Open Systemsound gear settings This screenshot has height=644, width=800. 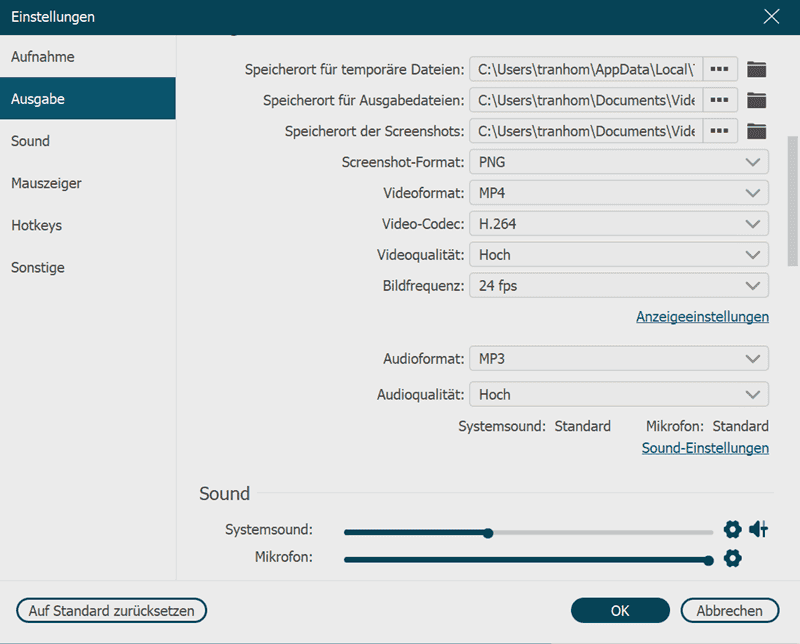[732, 530]
